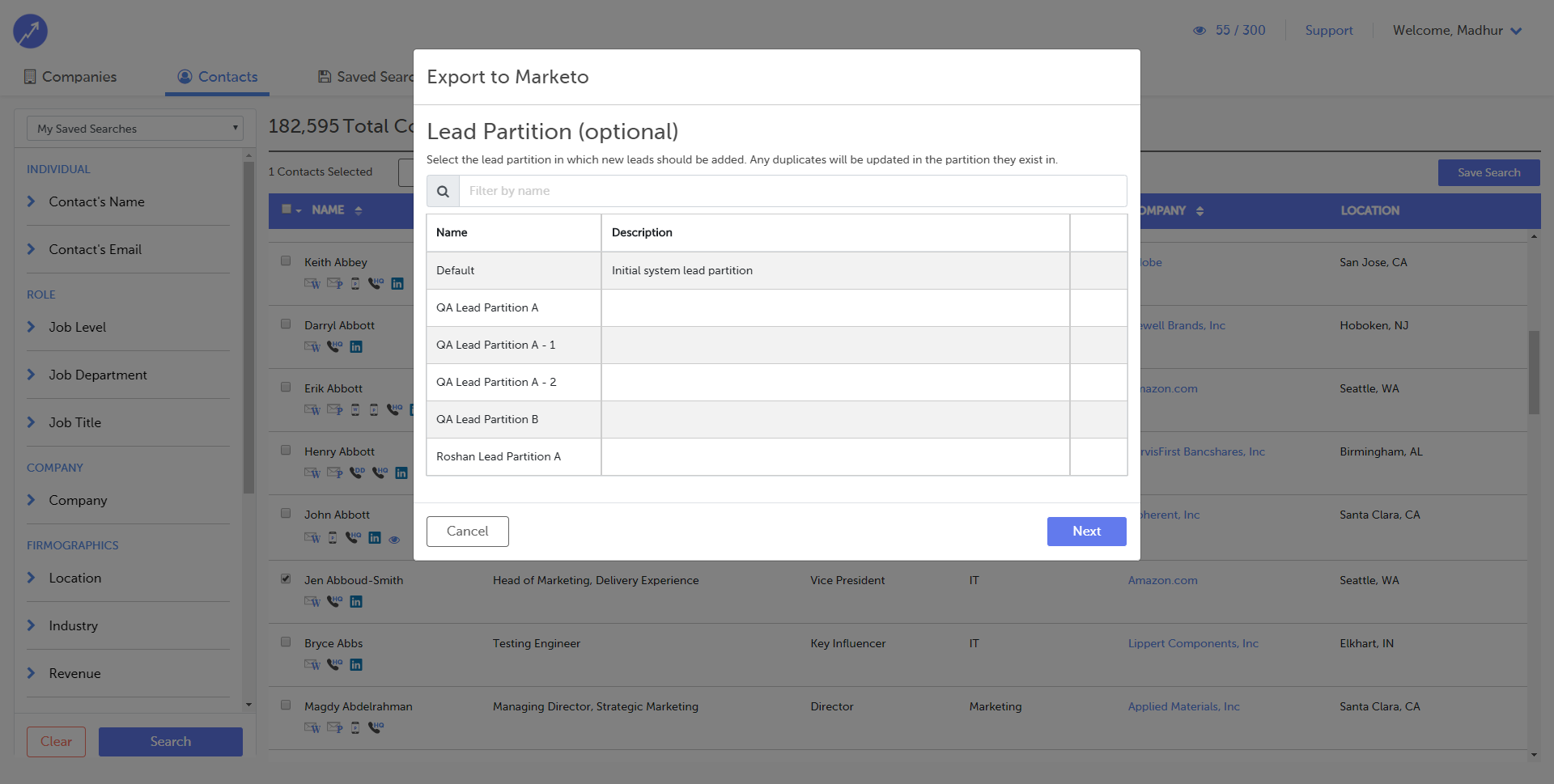Screen dimensions: 1554x784
Task: Click the app logo with the arrow
Action: click(30, 32)
